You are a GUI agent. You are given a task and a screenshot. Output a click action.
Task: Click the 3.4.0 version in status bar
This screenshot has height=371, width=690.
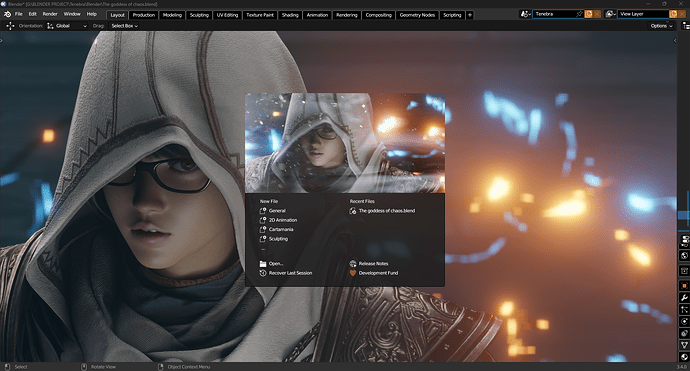[682, 367]
